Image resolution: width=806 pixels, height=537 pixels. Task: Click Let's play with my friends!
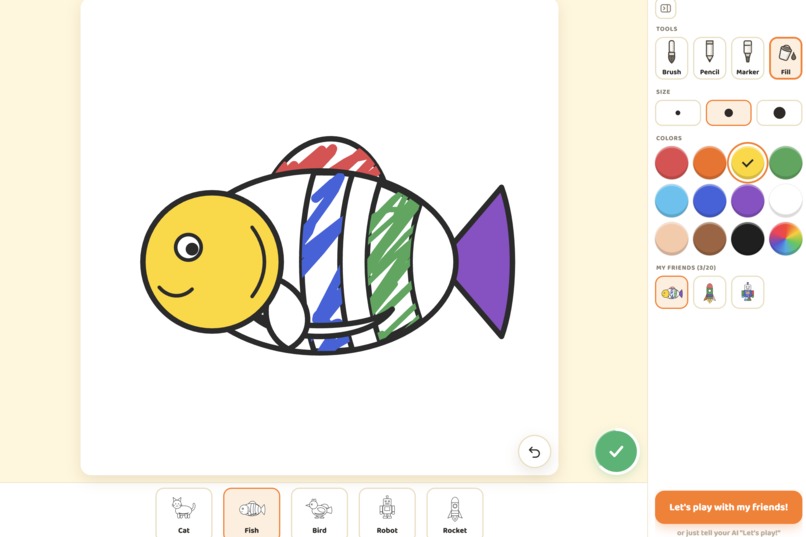pyautogui.click(x=728, y=507)
